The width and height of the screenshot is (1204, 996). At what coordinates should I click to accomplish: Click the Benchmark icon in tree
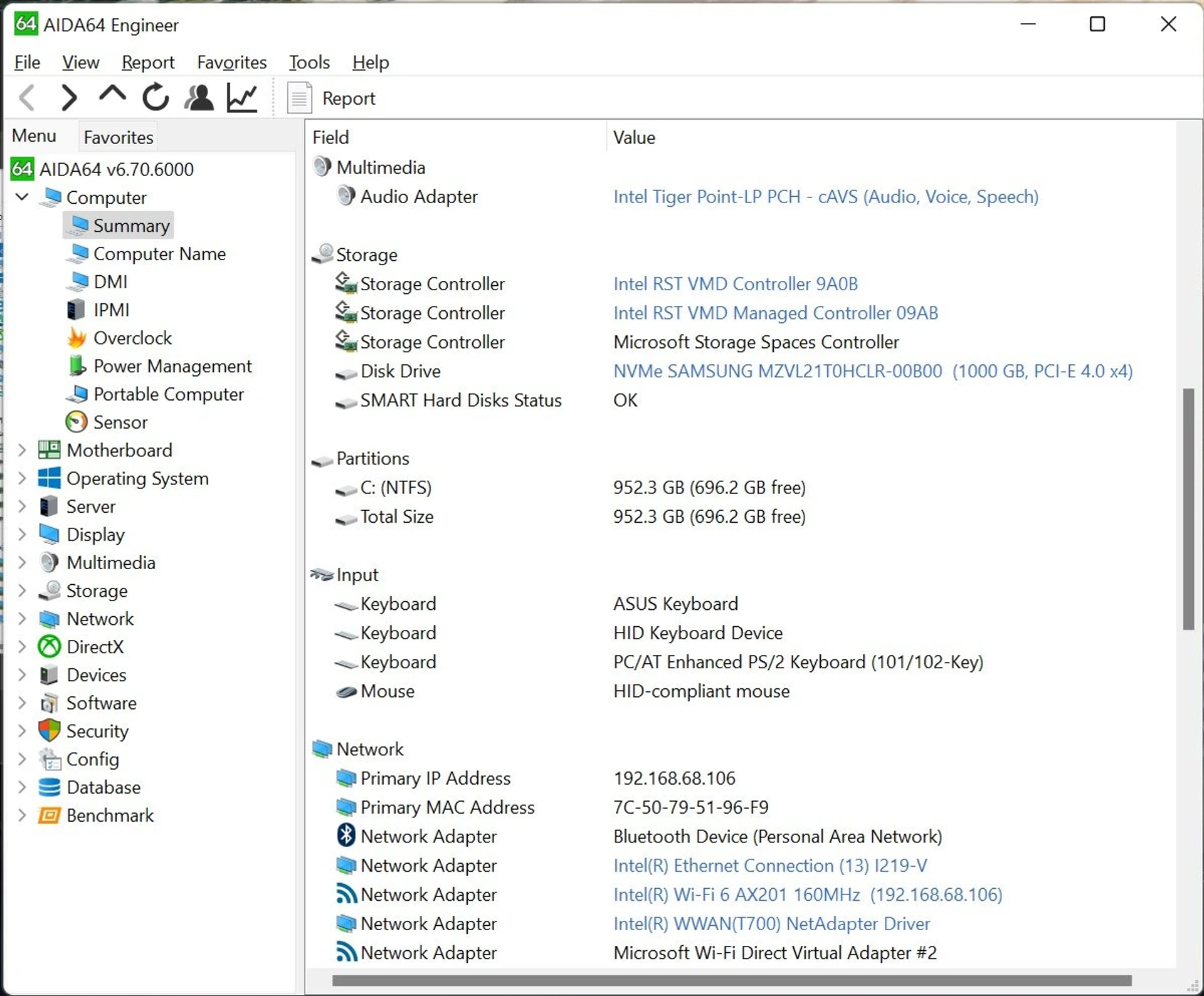pyautogui.click(x=49, y=815)
